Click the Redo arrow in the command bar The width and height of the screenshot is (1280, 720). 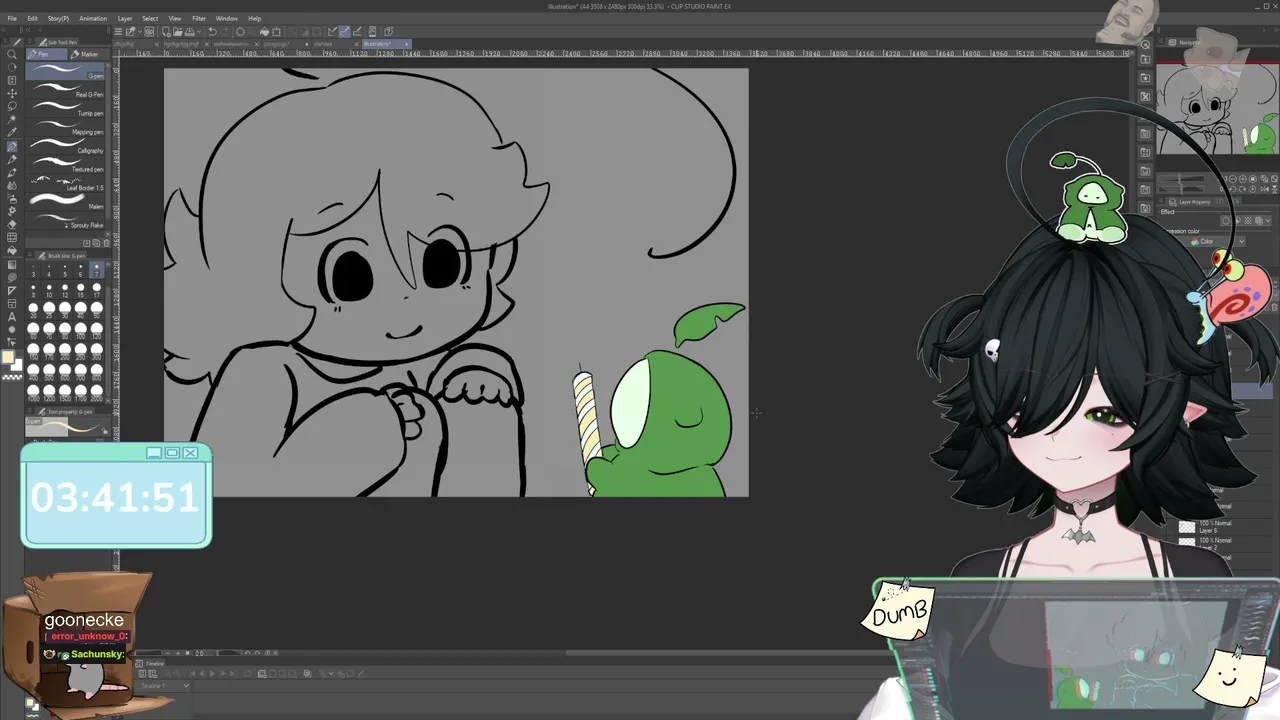pyautogui.click(x=224, y=31)
